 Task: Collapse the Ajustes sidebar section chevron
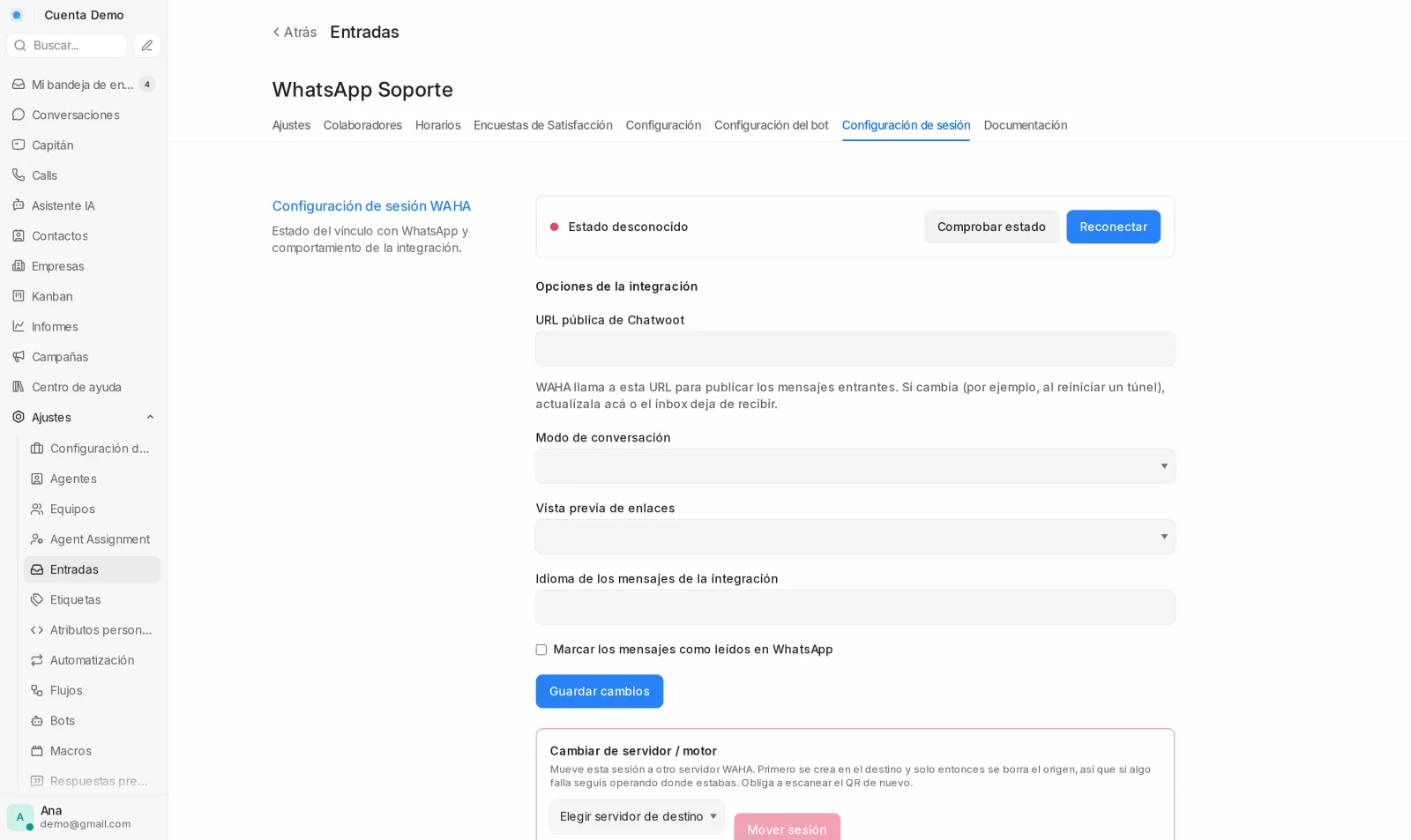[150, 417]
